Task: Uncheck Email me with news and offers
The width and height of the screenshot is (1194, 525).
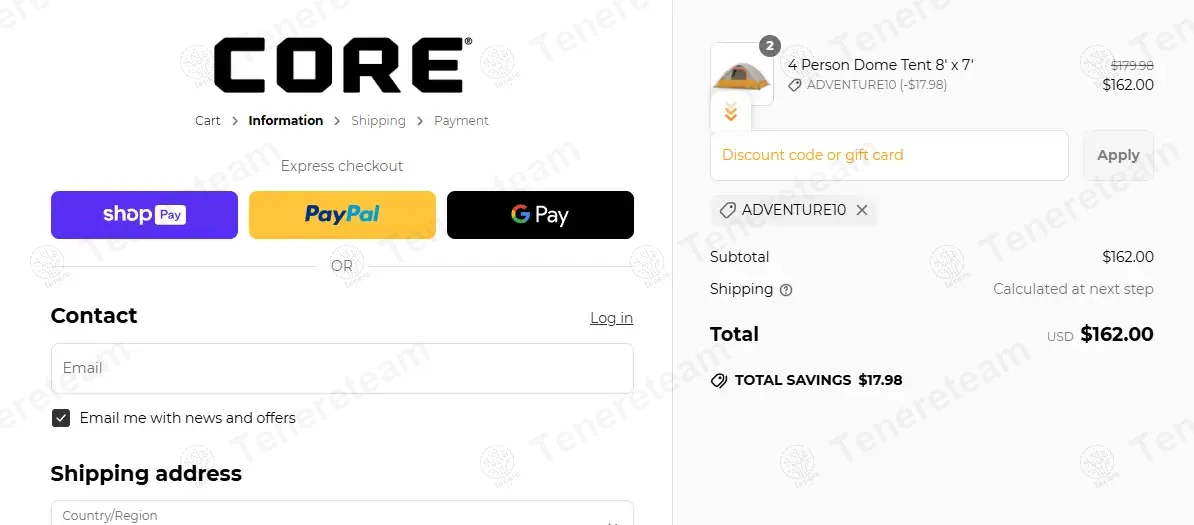Action: (61, 418)
